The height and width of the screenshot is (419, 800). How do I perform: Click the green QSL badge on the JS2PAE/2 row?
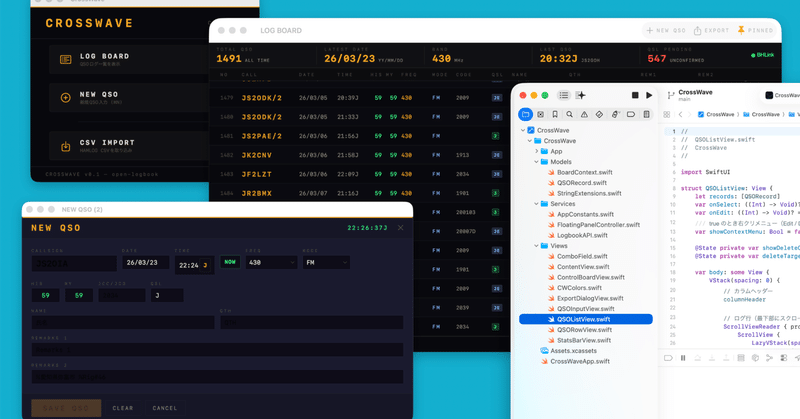pos(495,136)
